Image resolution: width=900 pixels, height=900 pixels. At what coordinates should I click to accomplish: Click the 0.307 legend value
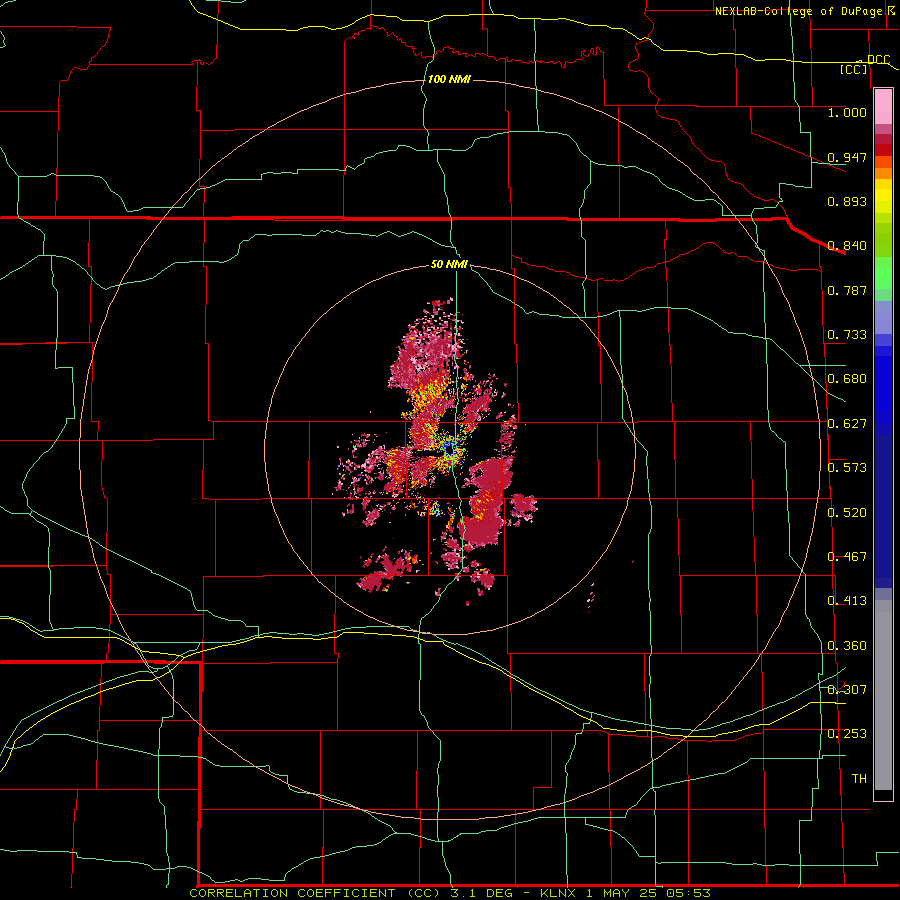click(847, 690)
